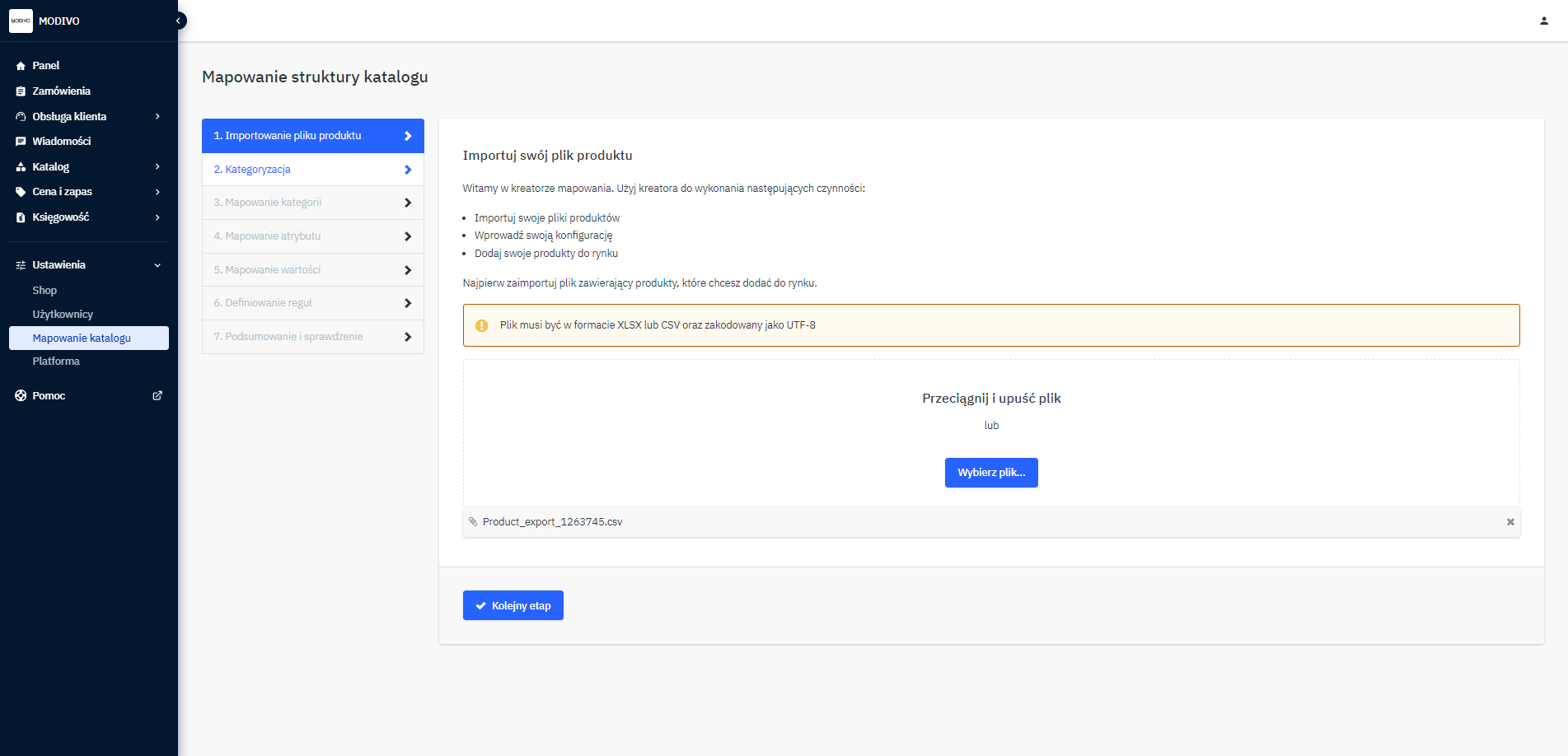Image resolution: width=1568 pixels, height=756 pixels.
Task: Remove the uploaded Product_export CSV file
Action: (x=1509, y=522)
